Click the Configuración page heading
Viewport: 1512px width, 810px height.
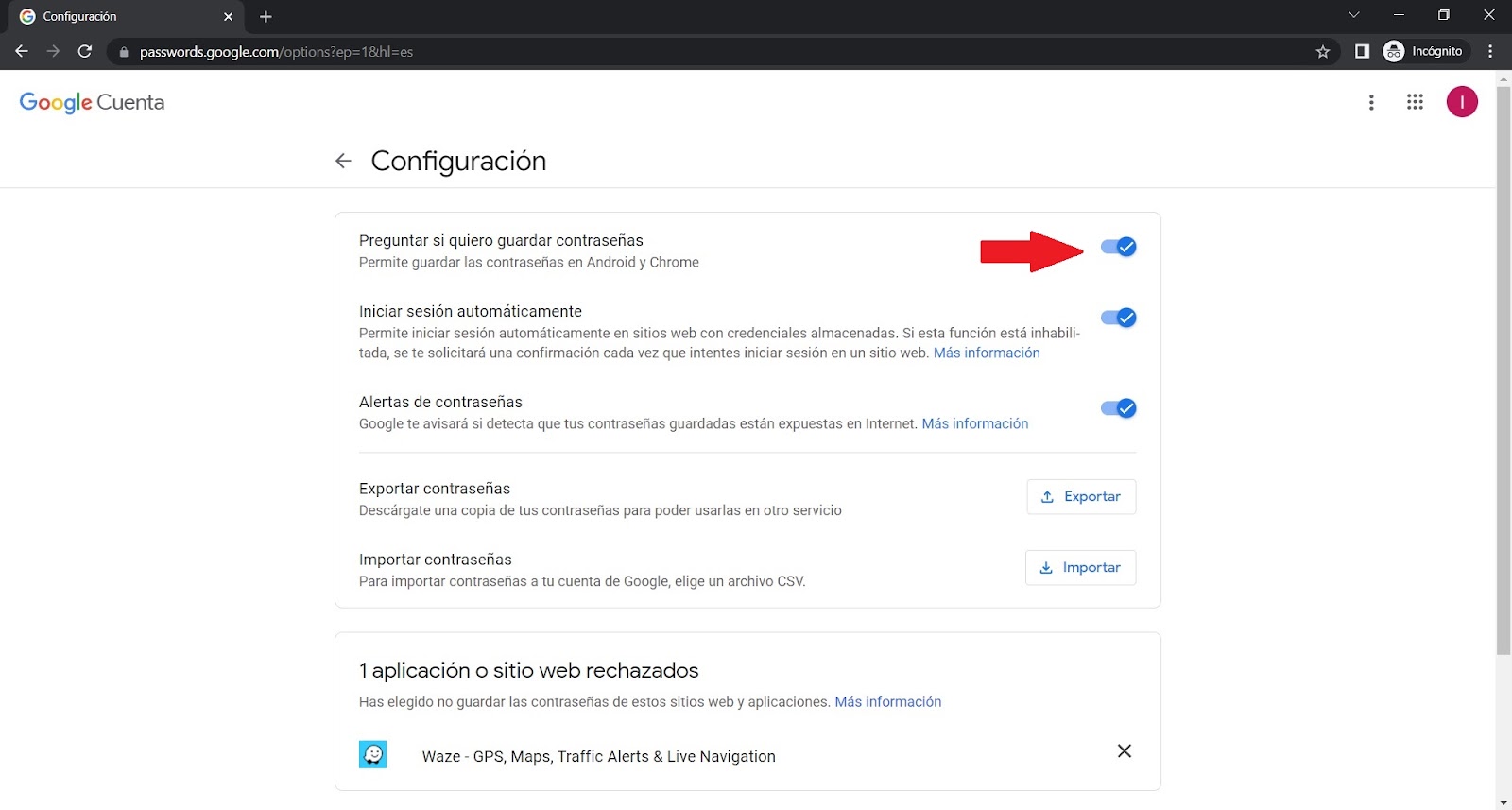(x=458, y=161)
